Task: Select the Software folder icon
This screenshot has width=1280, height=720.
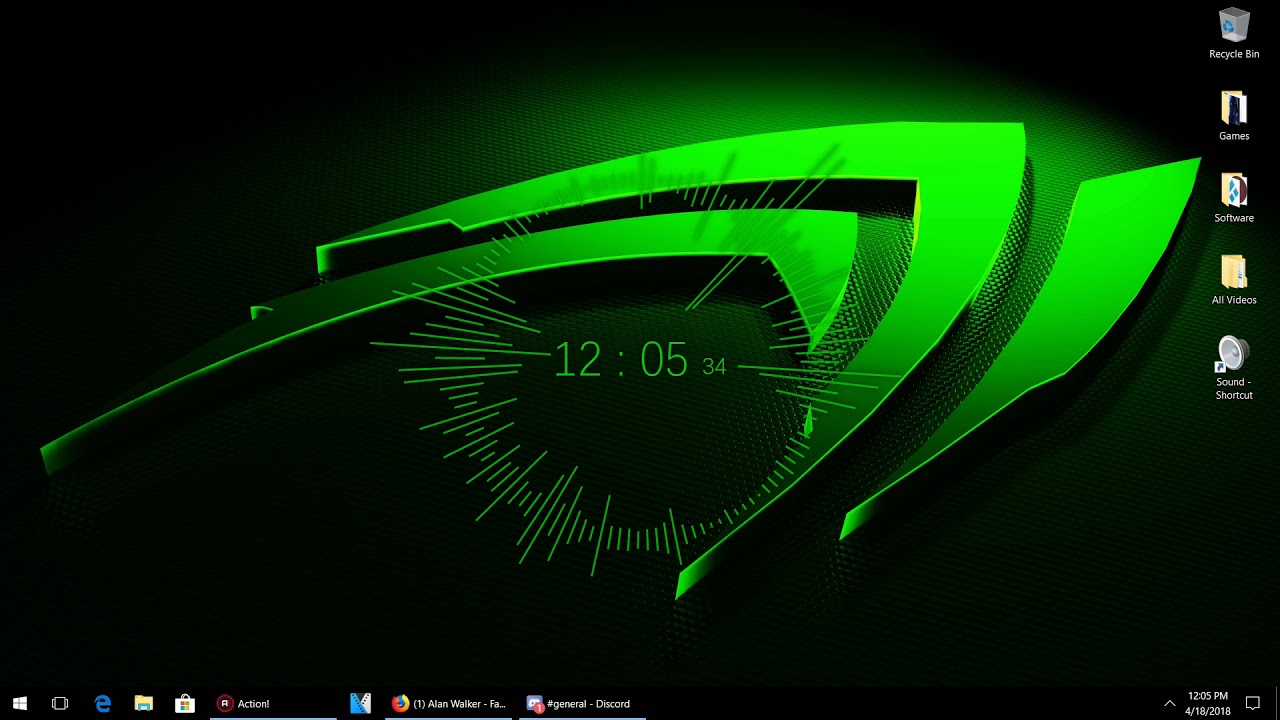Action: coord(1234,198)
